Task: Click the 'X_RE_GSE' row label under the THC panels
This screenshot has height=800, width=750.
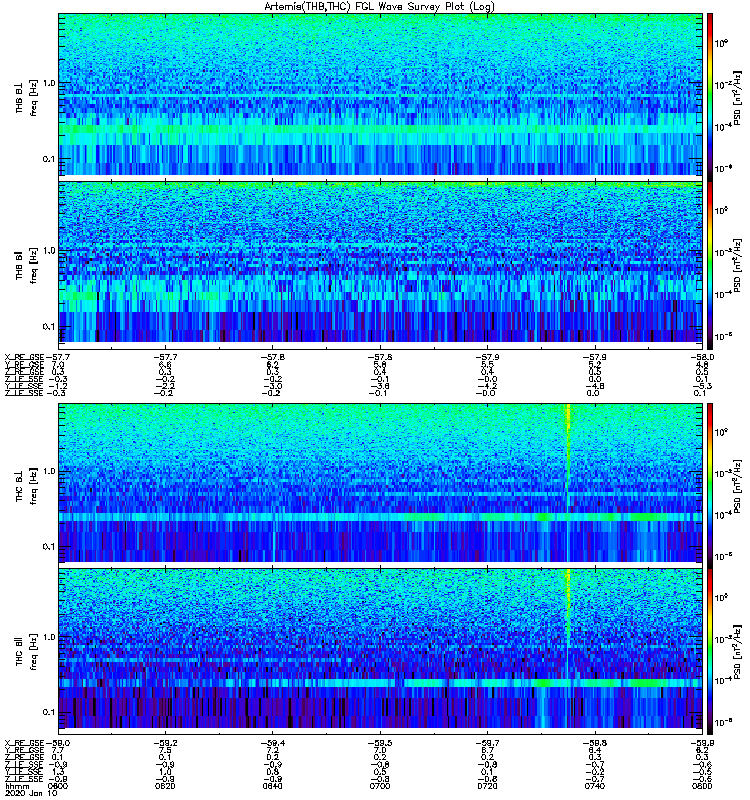Action: pos(24,743)
